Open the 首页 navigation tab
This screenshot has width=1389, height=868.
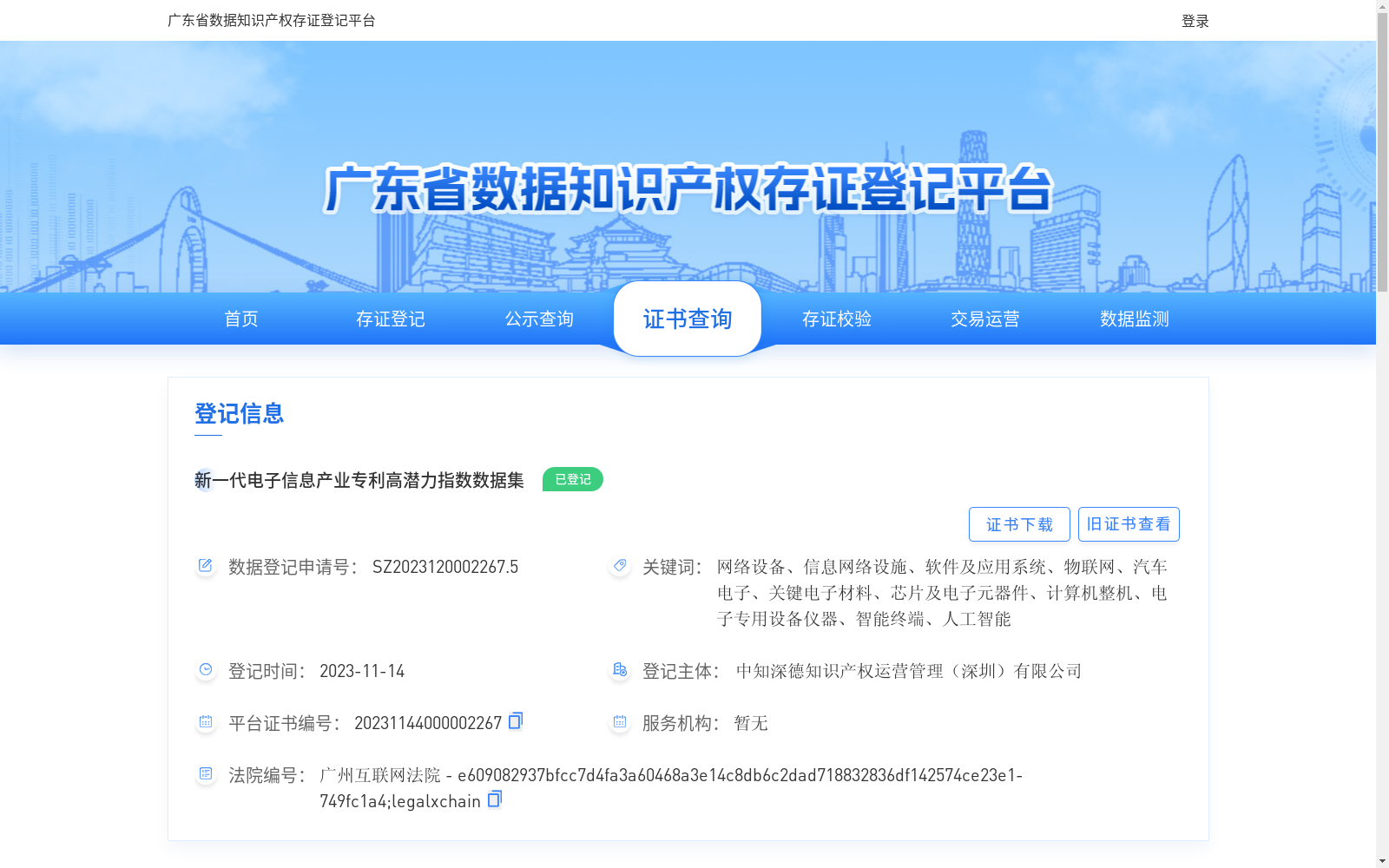241,319
